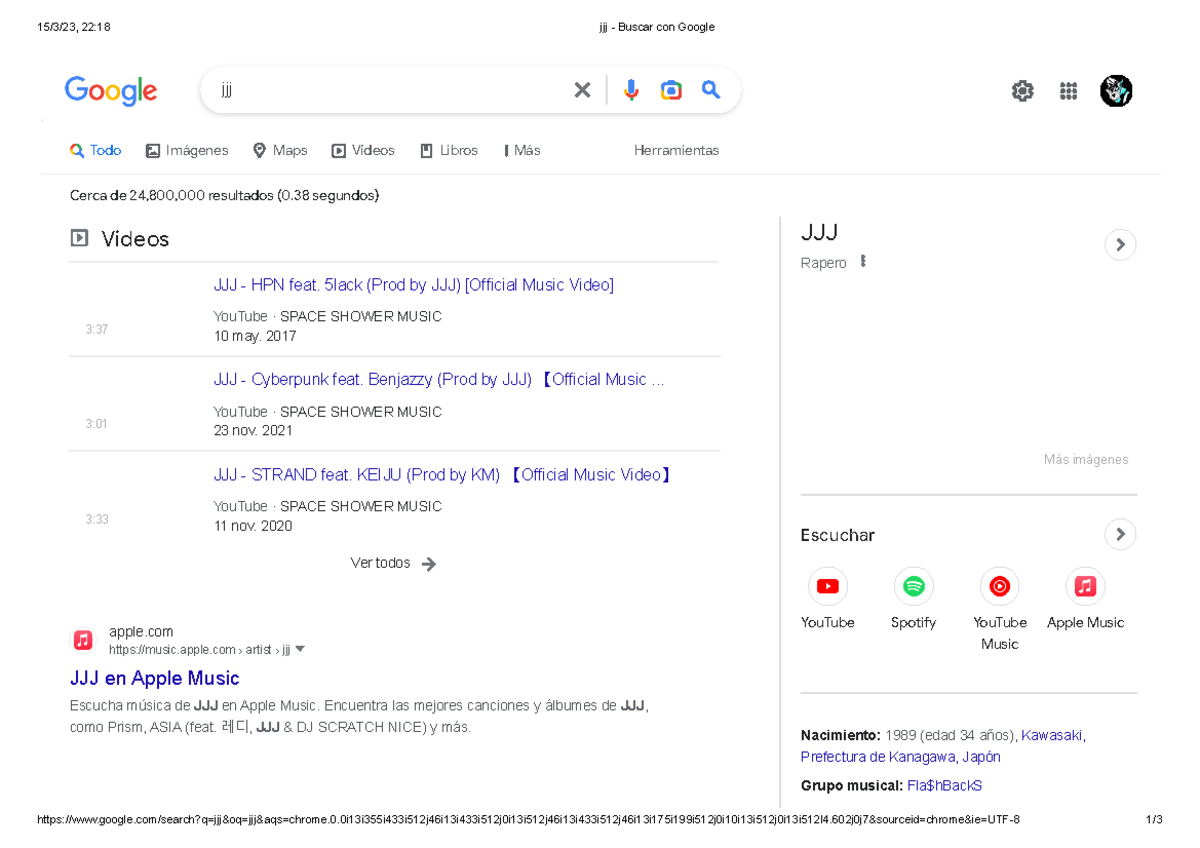Open YouTube Music from the Escuchar section
Image resolution: width=1200 pixels, height=848 pixels.
coord(999,586)
